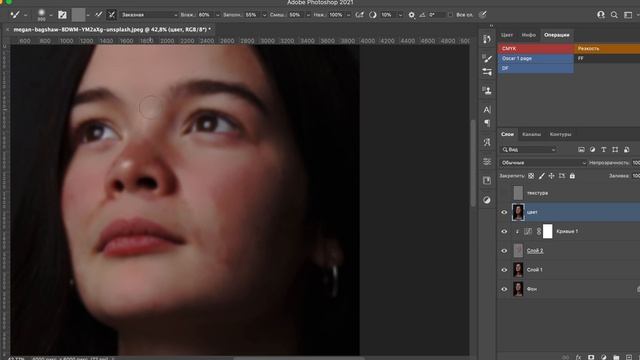Run the 'Oscar 1 page' action button
Image resolution: width=640 pixels, height=360 pixels.
click(x=536, y=58)
